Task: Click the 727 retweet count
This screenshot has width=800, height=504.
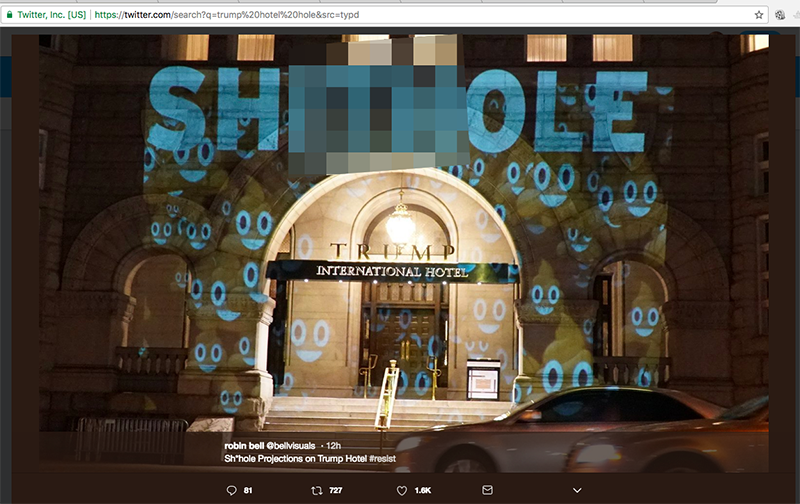Action: (335, 490)
